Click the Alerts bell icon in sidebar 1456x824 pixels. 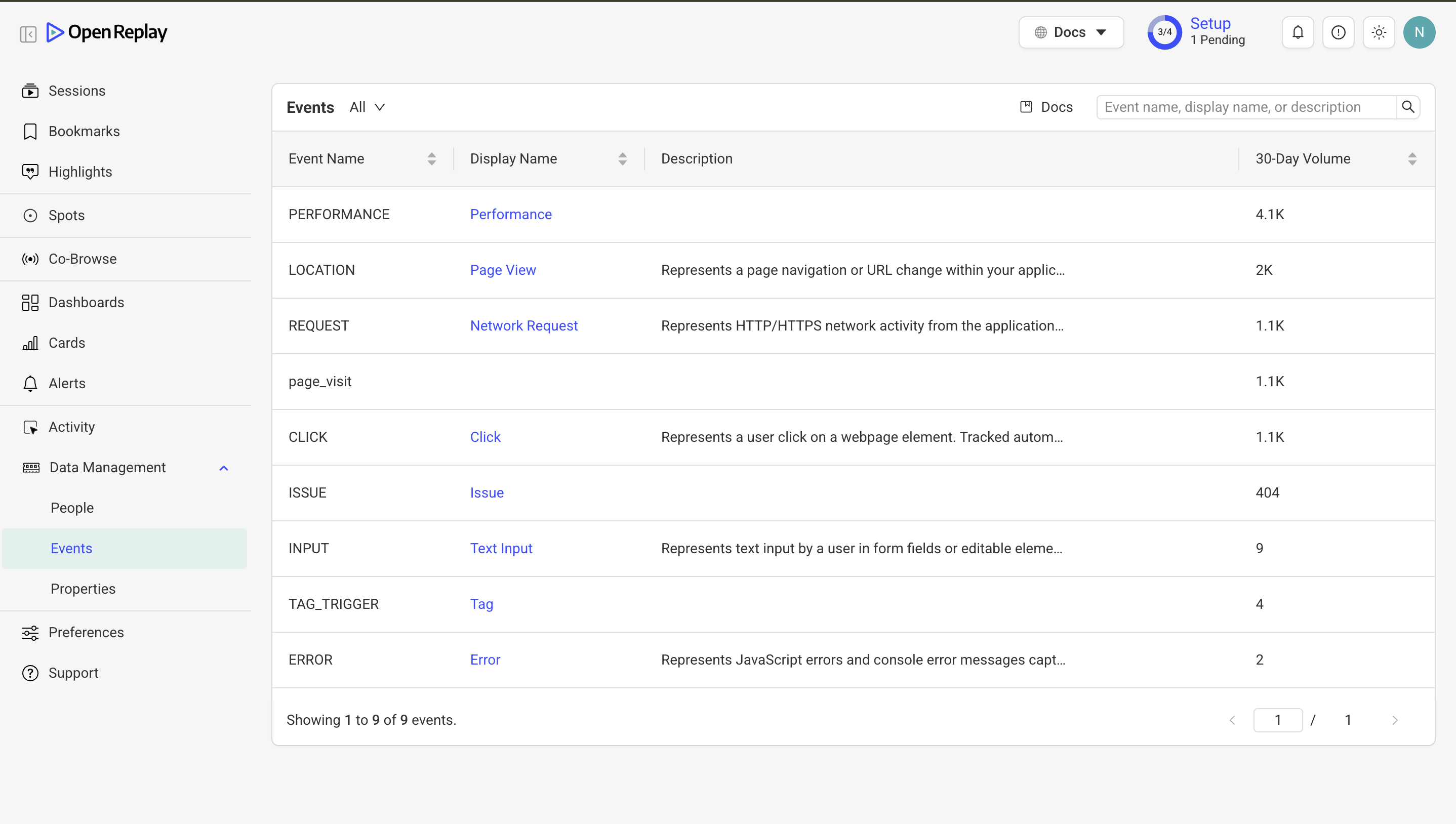pyautogui.click(x=30, y=383)
